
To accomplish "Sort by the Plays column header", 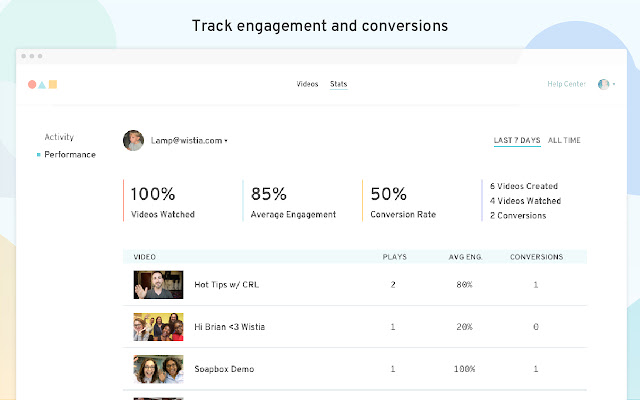I will (395, 257).
